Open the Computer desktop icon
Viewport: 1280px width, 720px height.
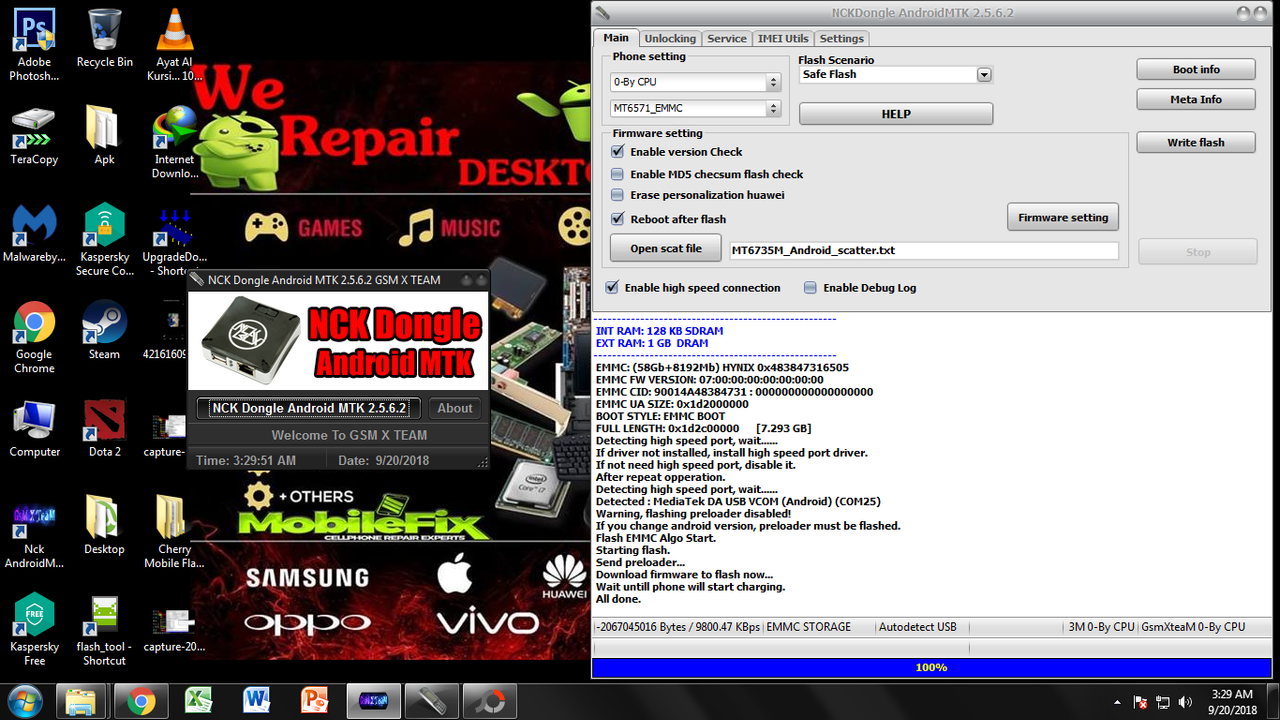click(x=34, y=429)
